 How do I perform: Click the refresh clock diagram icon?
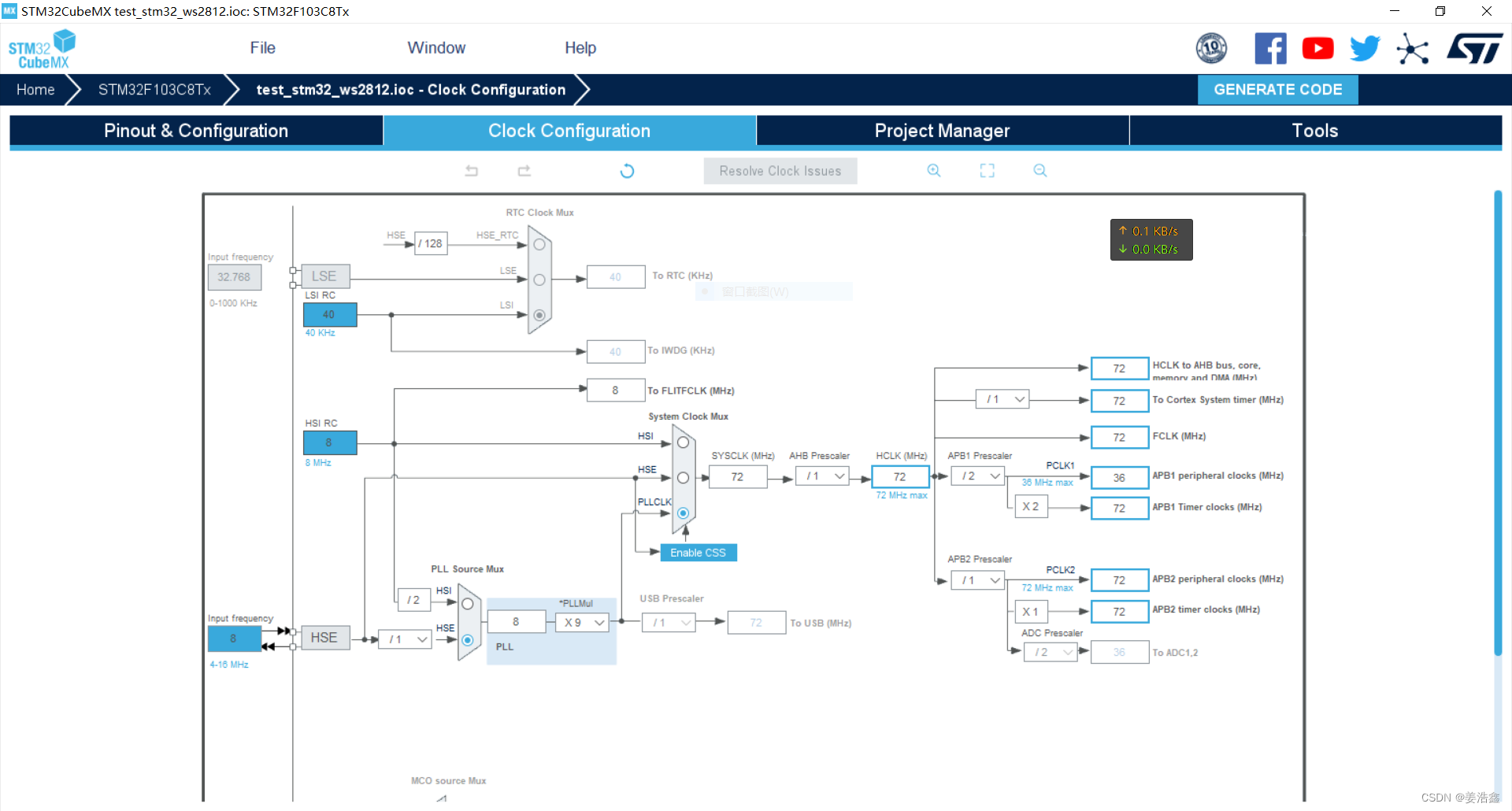[x=627, y=171]
